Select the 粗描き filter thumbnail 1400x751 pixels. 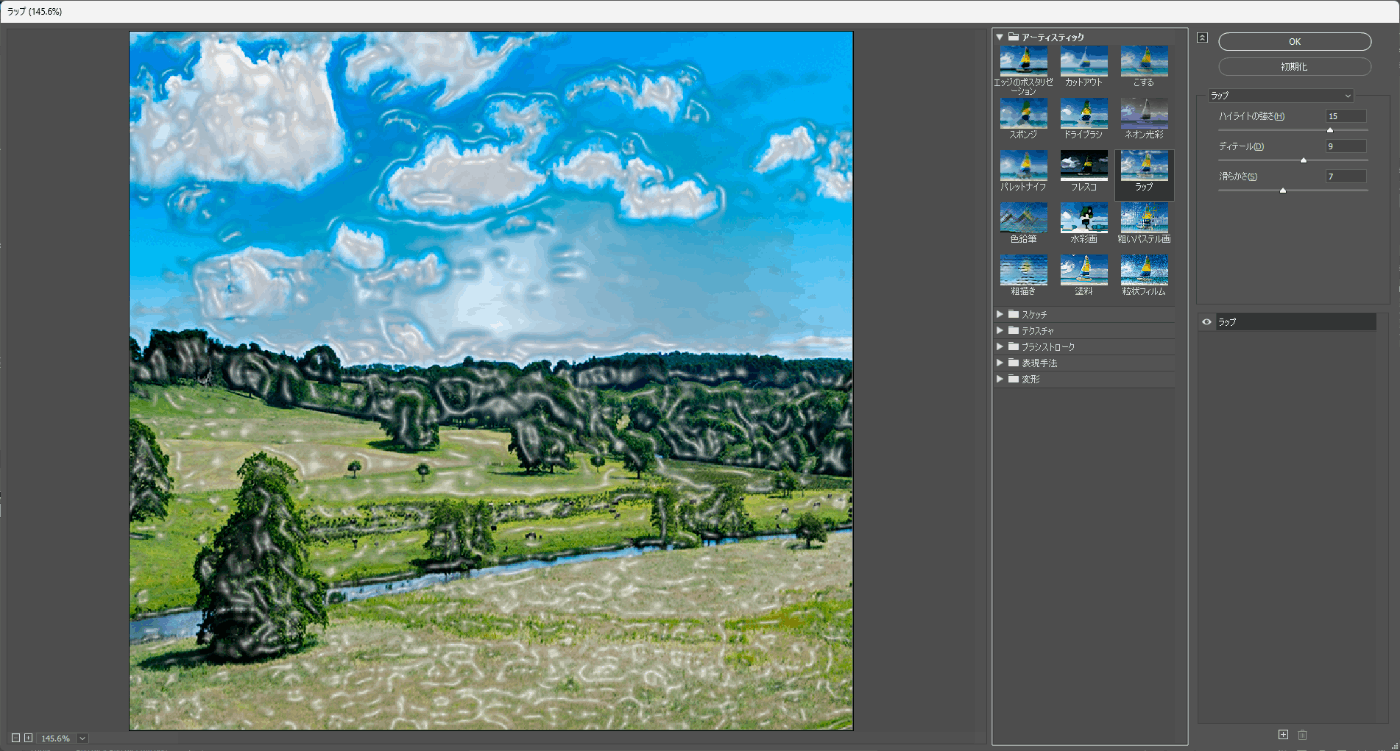pyautogui.click(x=1023, y=270)
